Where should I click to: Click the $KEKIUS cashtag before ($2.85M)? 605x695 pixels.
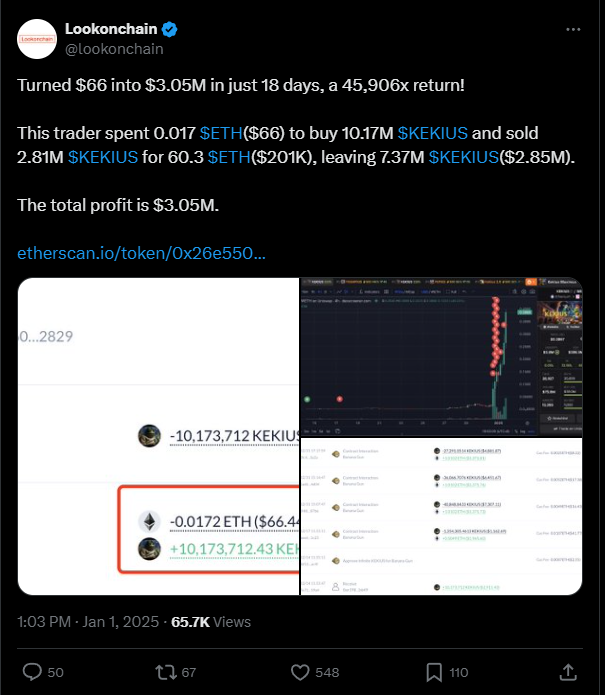click(x=464, y=157)
